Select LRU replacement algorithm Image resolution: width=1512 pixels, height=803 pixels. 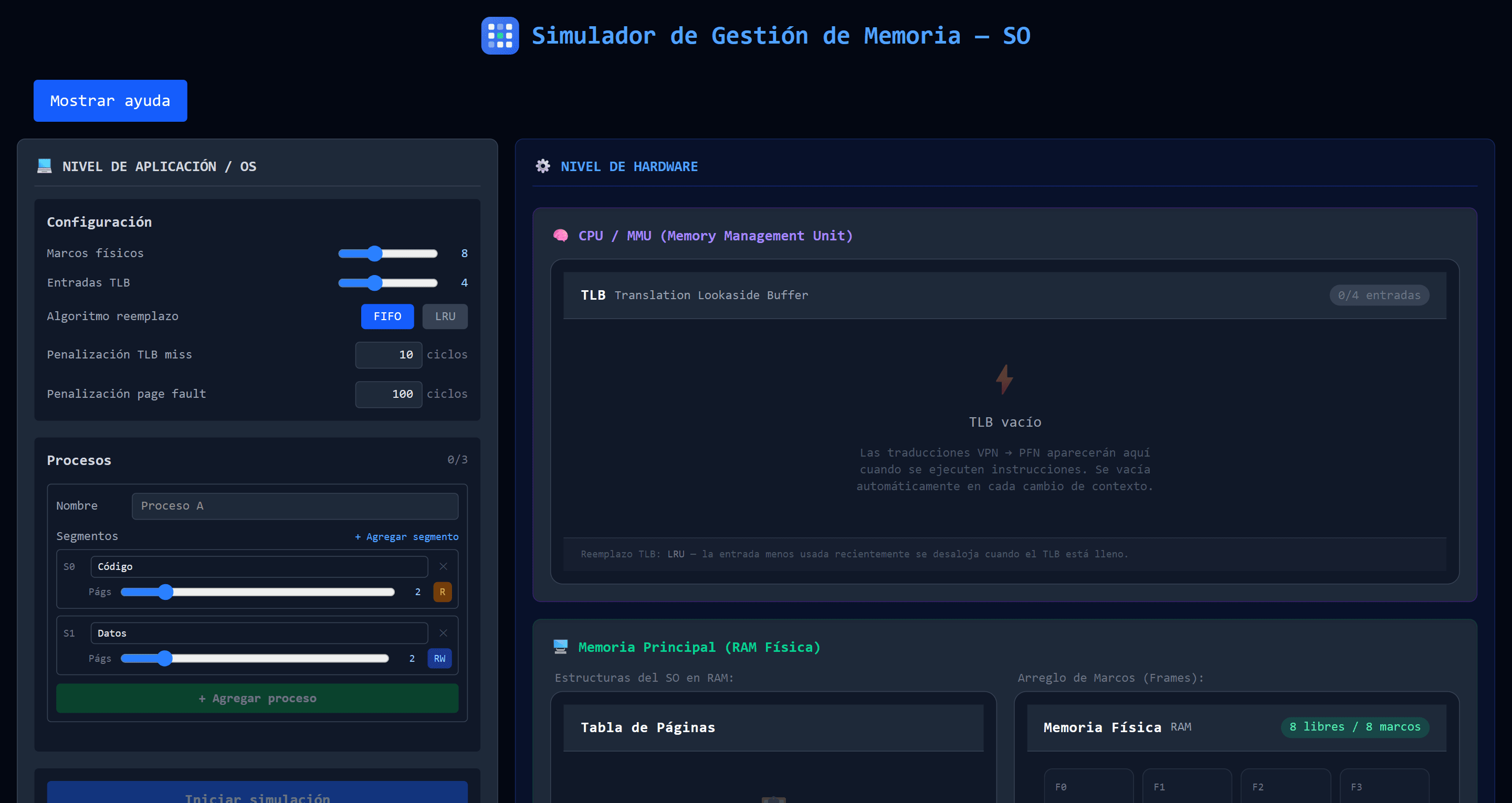[445, 316]
